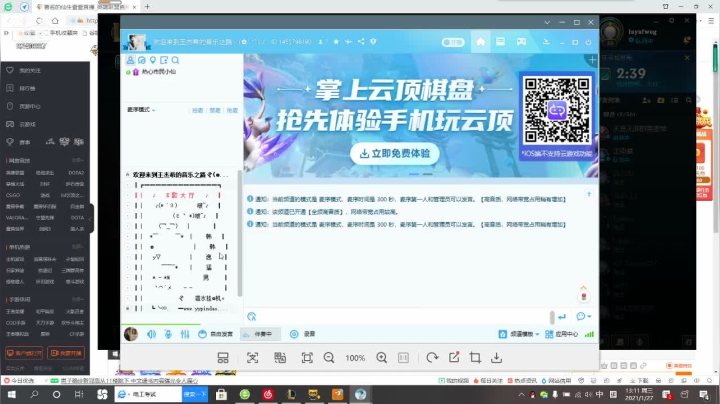
Task: Click the rose flower gift icon
Action: pyautogui.click(x=584, y=297)
